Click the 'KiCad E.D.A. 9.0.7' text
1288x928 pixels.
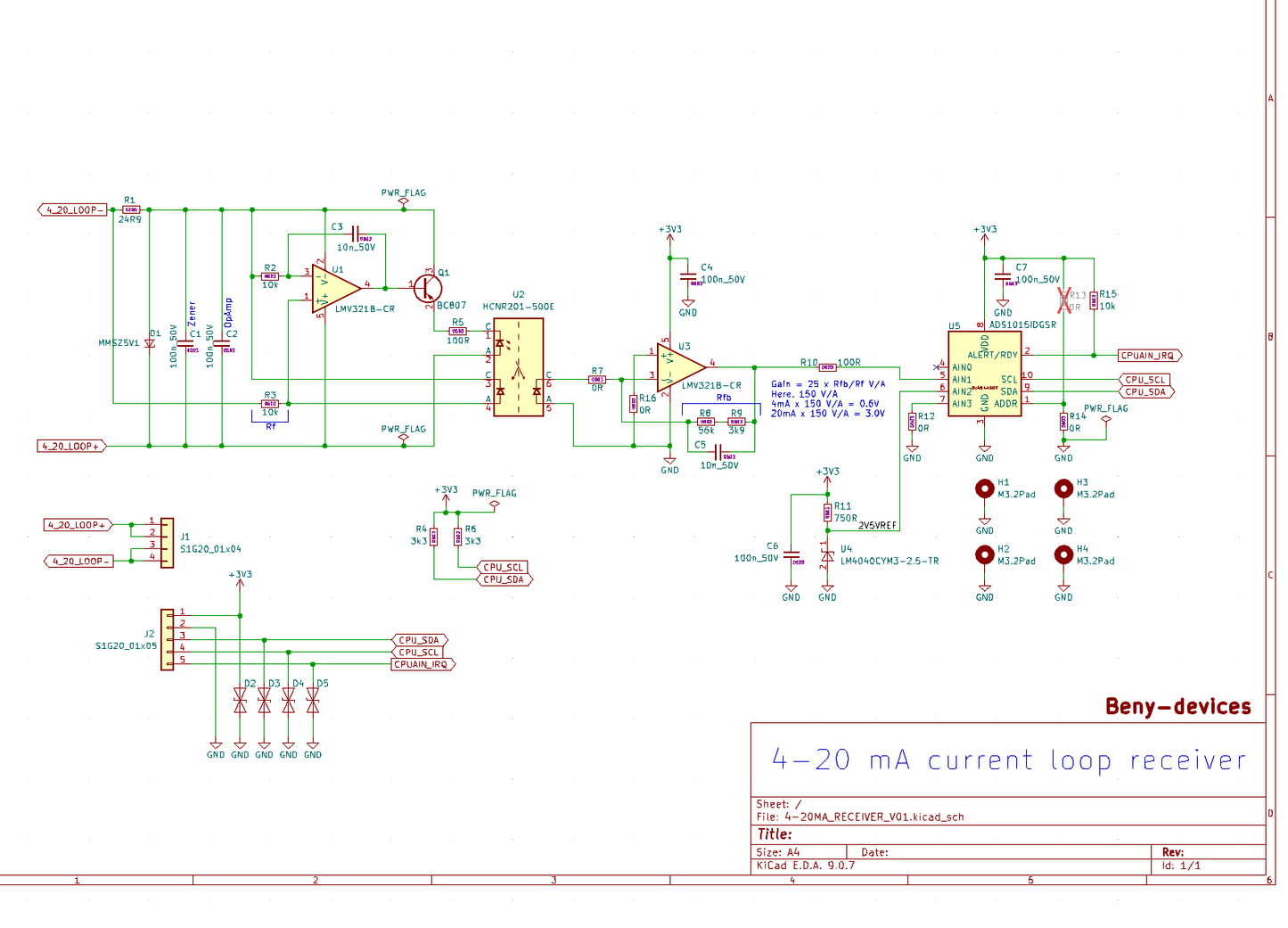pyautogui.click(x=806, y=866)
